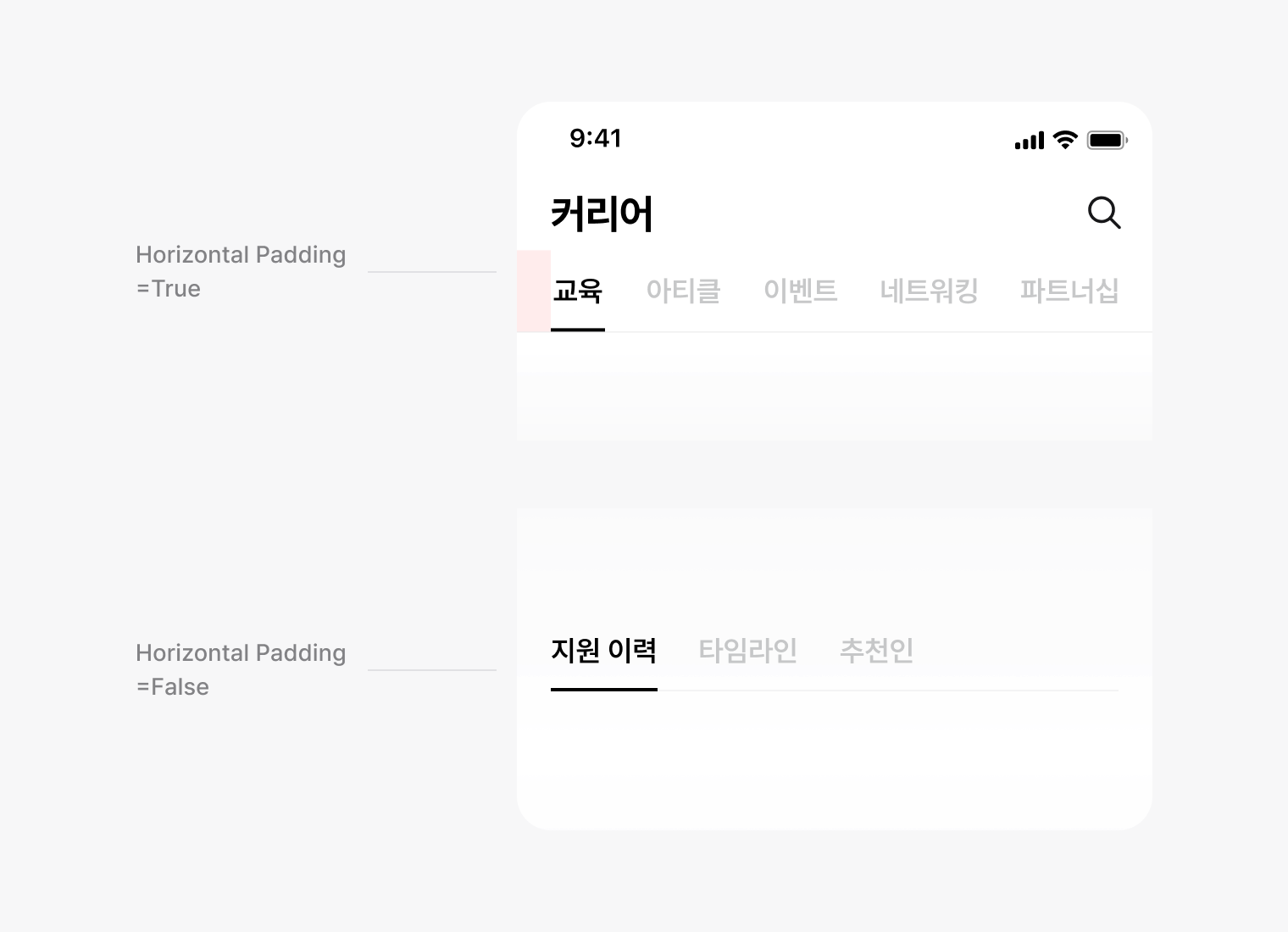
Task: Click the black underline beneath 교육
Action: 578,330
